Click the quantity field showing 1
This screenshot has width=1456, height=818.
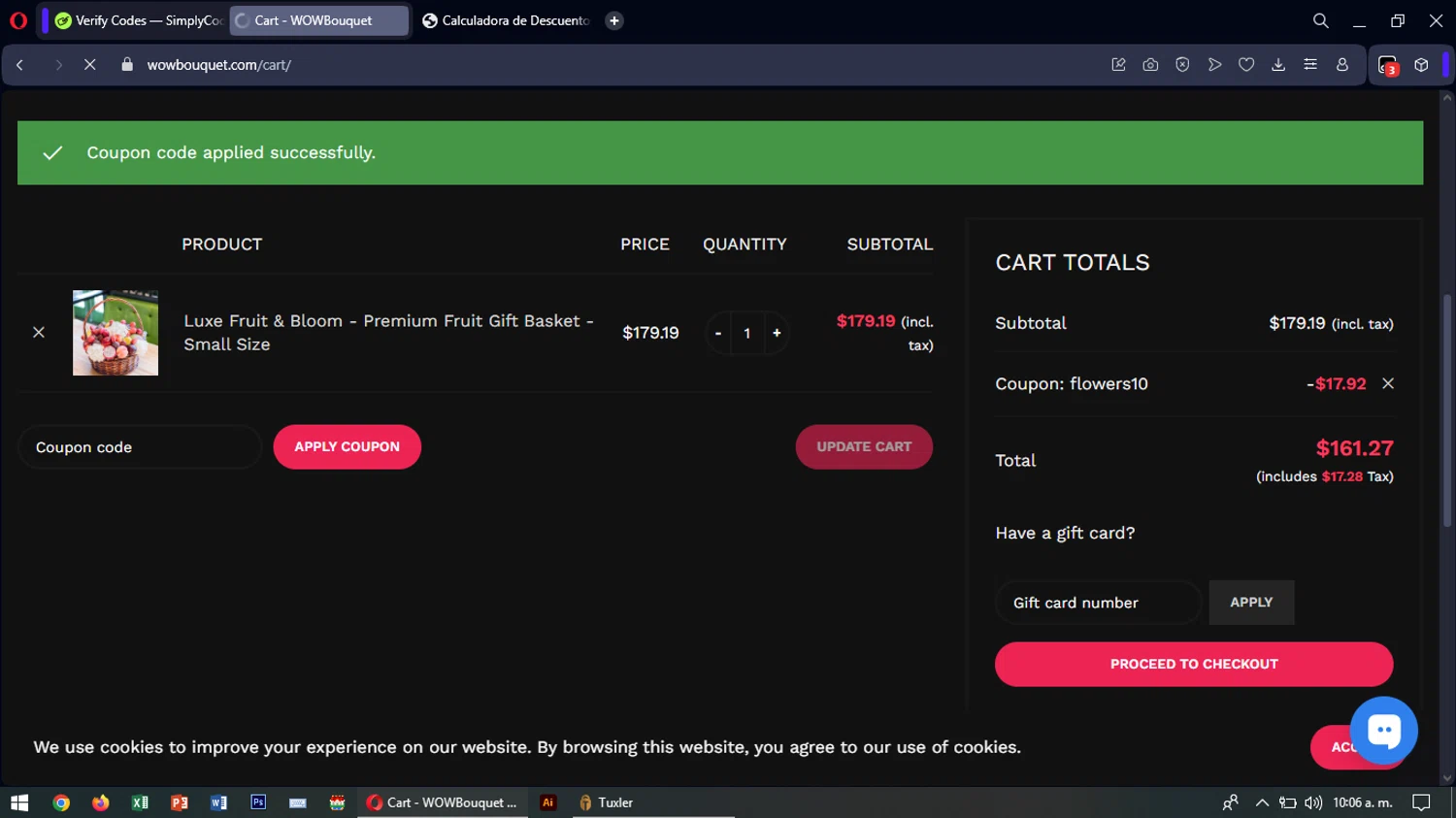tap(747, 333)
